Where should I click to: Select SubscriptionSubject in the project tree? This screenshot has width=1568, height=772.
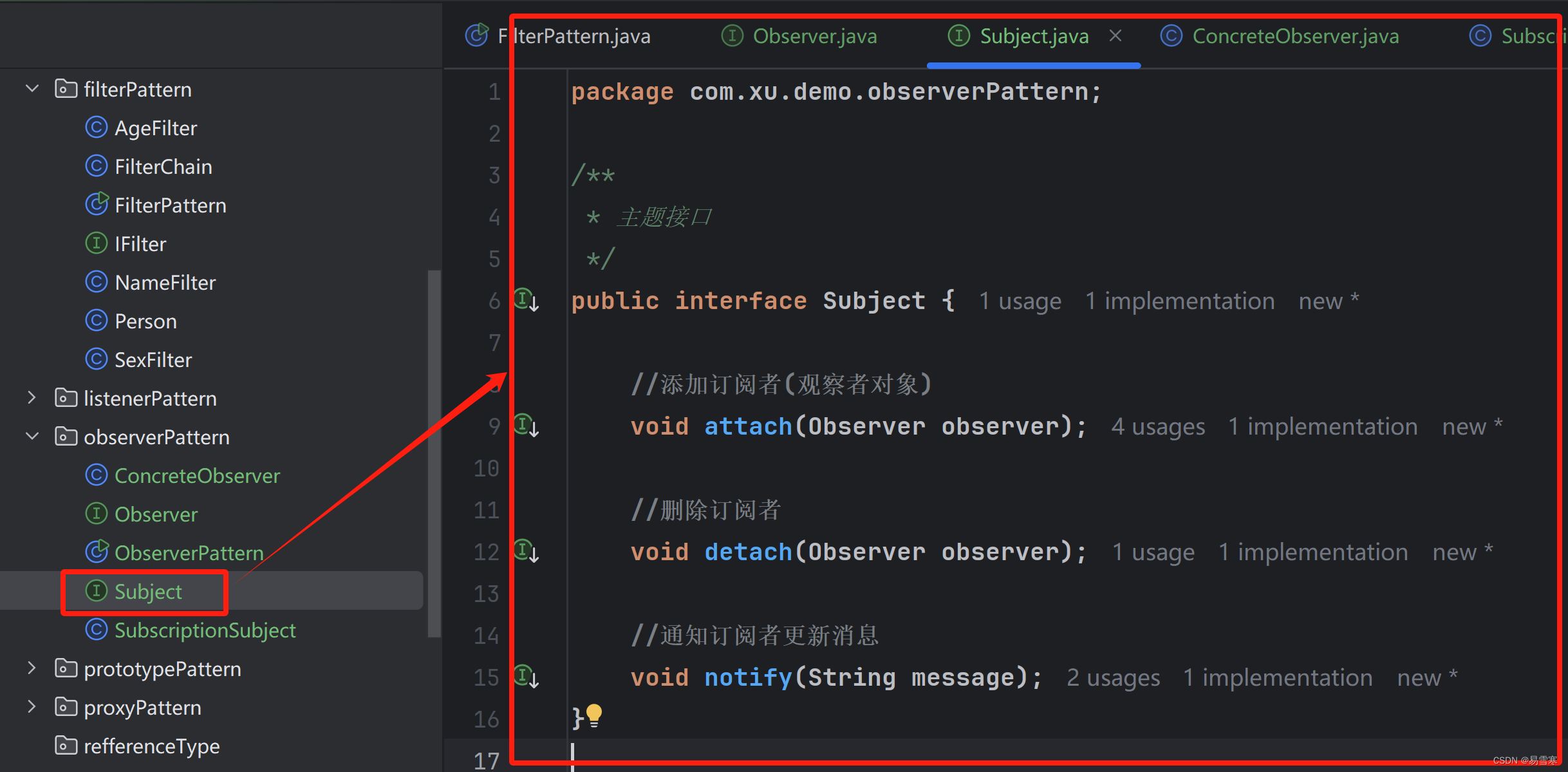coord(205,630)
